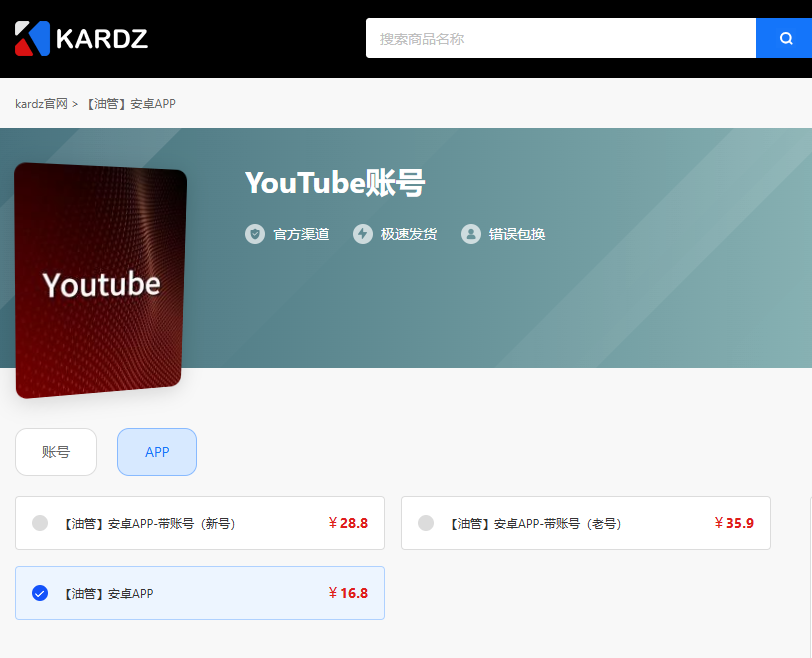This screenshot has width=812, height=658.
Task: Click the YouTube账号 title heading
Action: 335,183
